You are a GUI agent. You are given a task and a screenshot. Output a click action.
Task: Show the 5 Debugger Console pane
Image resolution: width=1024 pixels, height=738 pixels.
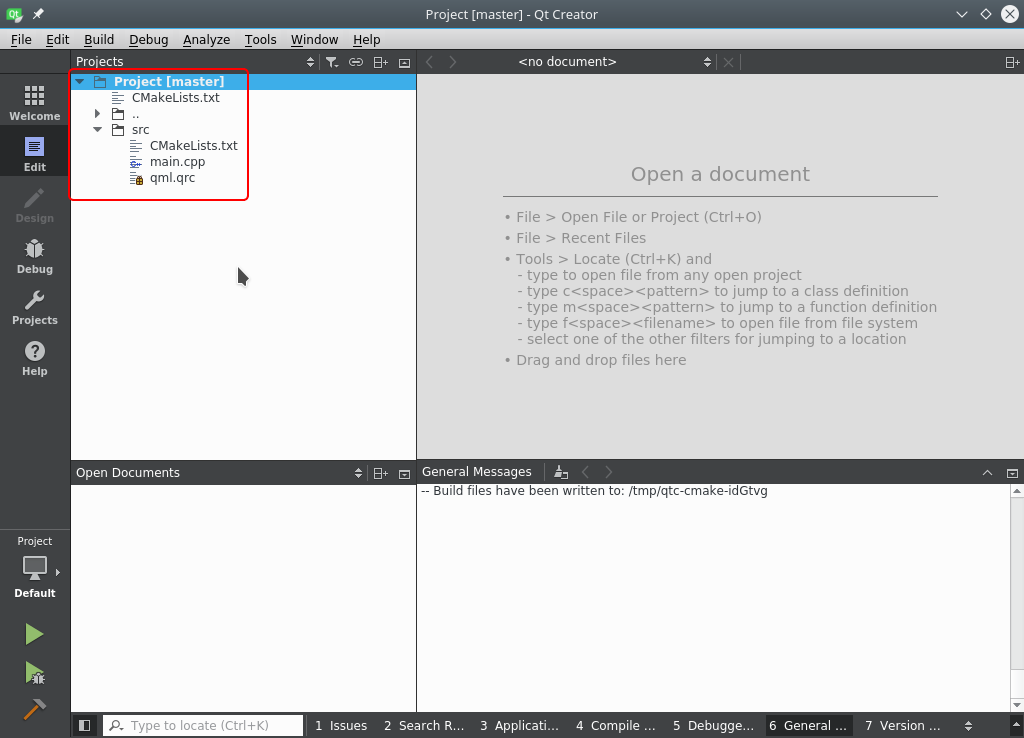coord(713,726)
